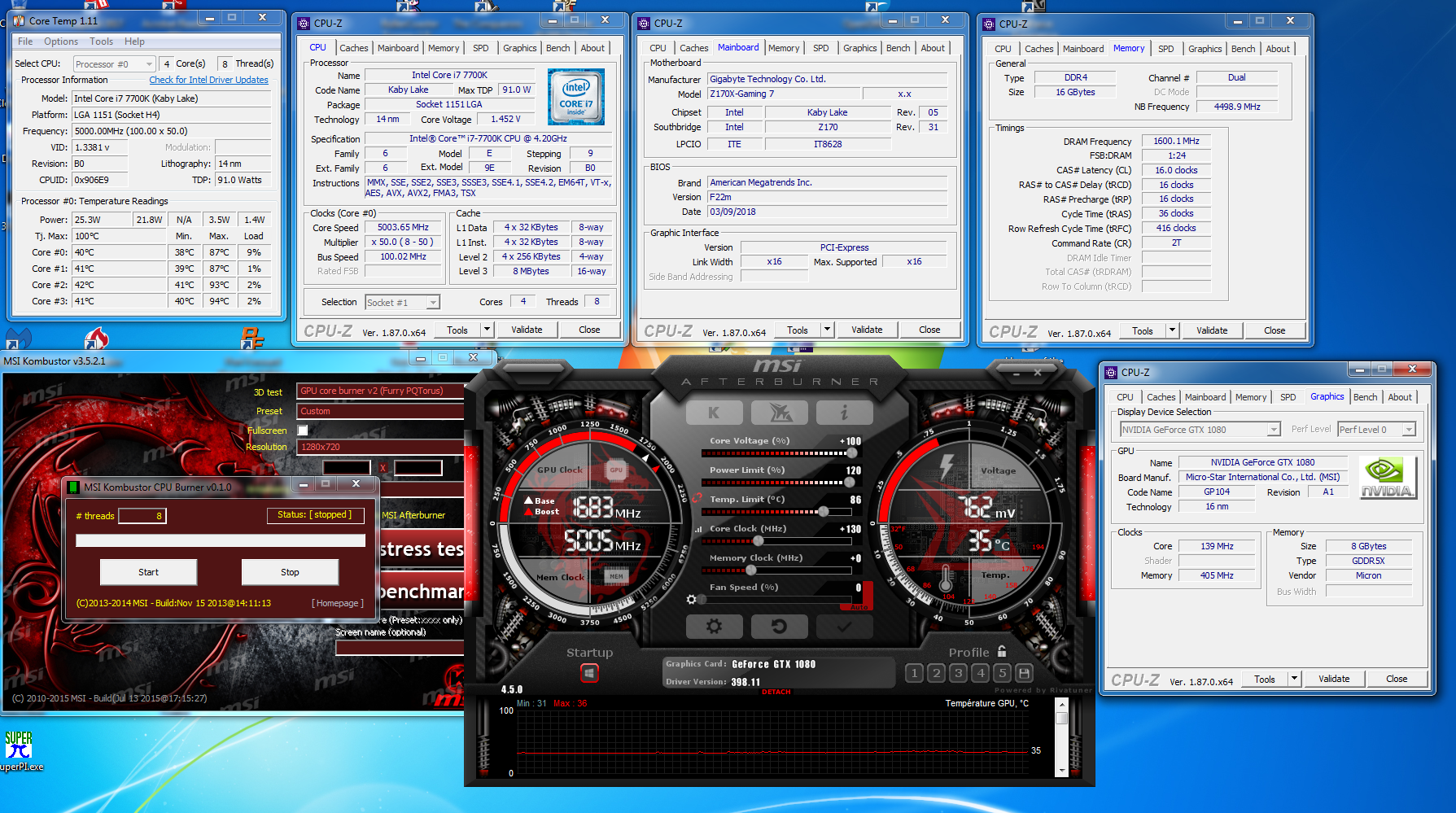Select profile slot 4 in Afterburner

click(981, 673)
